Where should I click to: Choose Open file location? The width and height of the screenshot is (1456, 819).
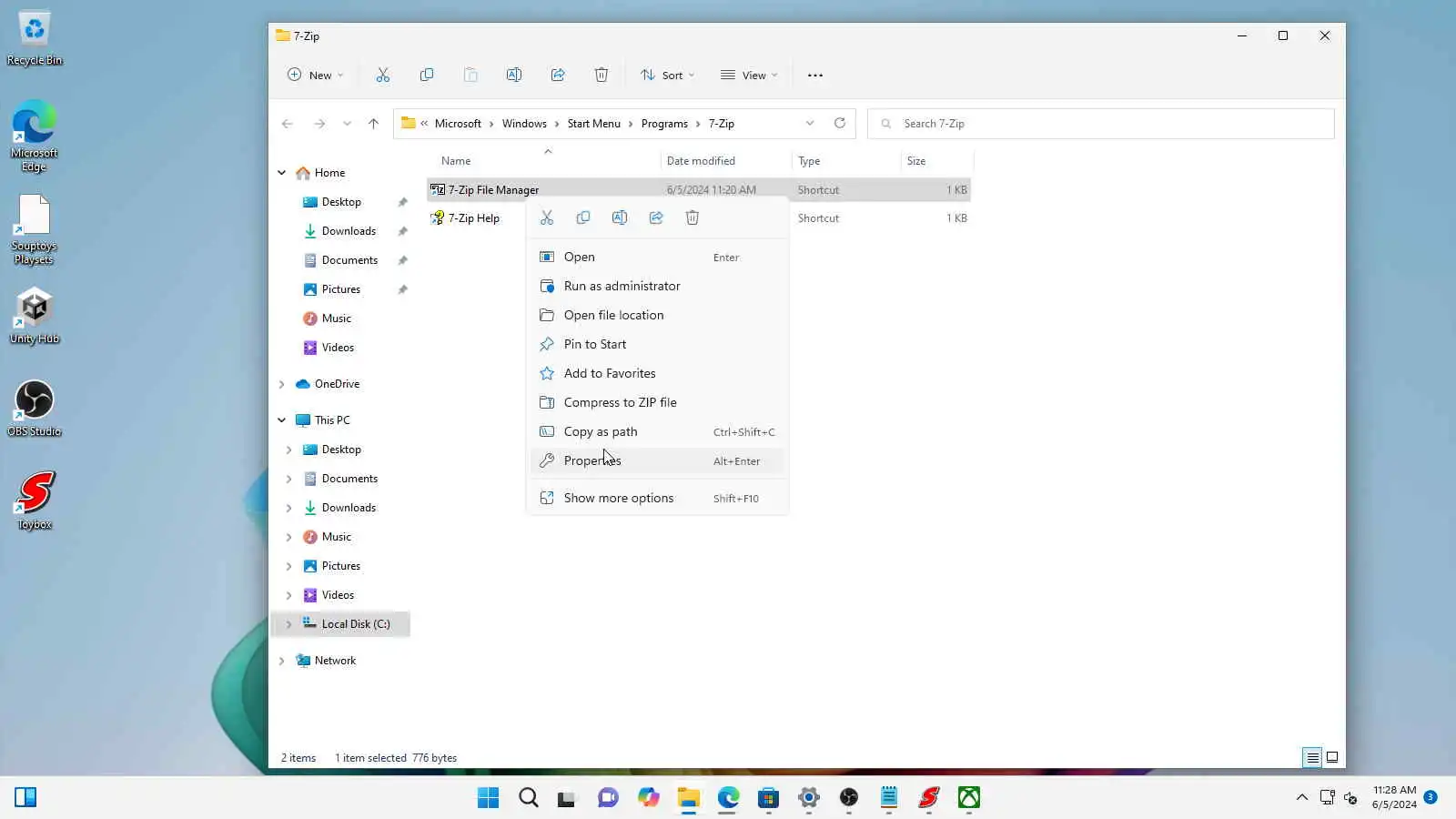[657, 316]
